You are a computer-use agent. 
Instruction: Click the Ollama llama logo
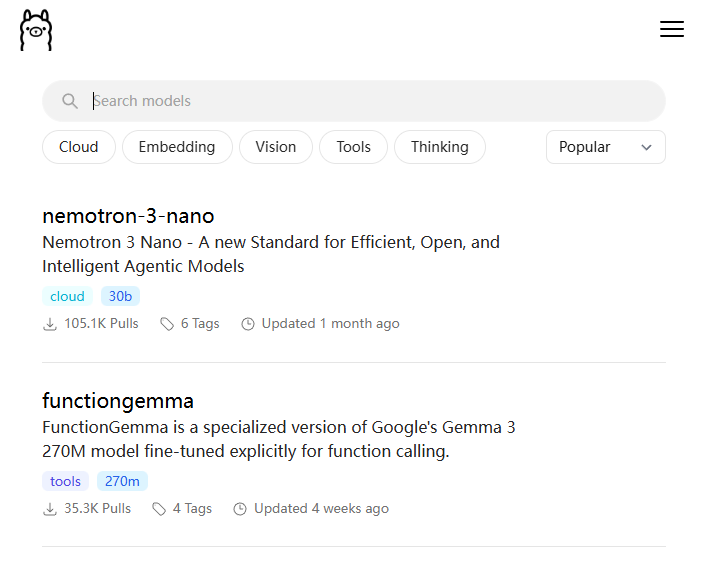tap(36, 30)
